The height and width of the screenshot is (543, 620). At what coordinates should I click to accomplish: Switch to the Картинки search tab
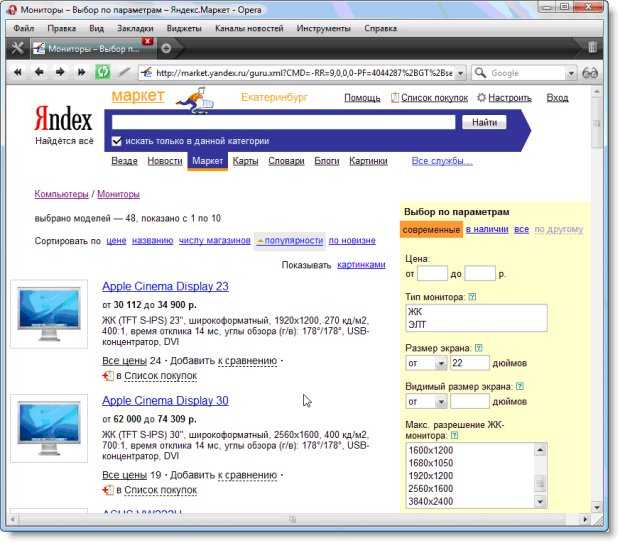(x=368, y=161)
